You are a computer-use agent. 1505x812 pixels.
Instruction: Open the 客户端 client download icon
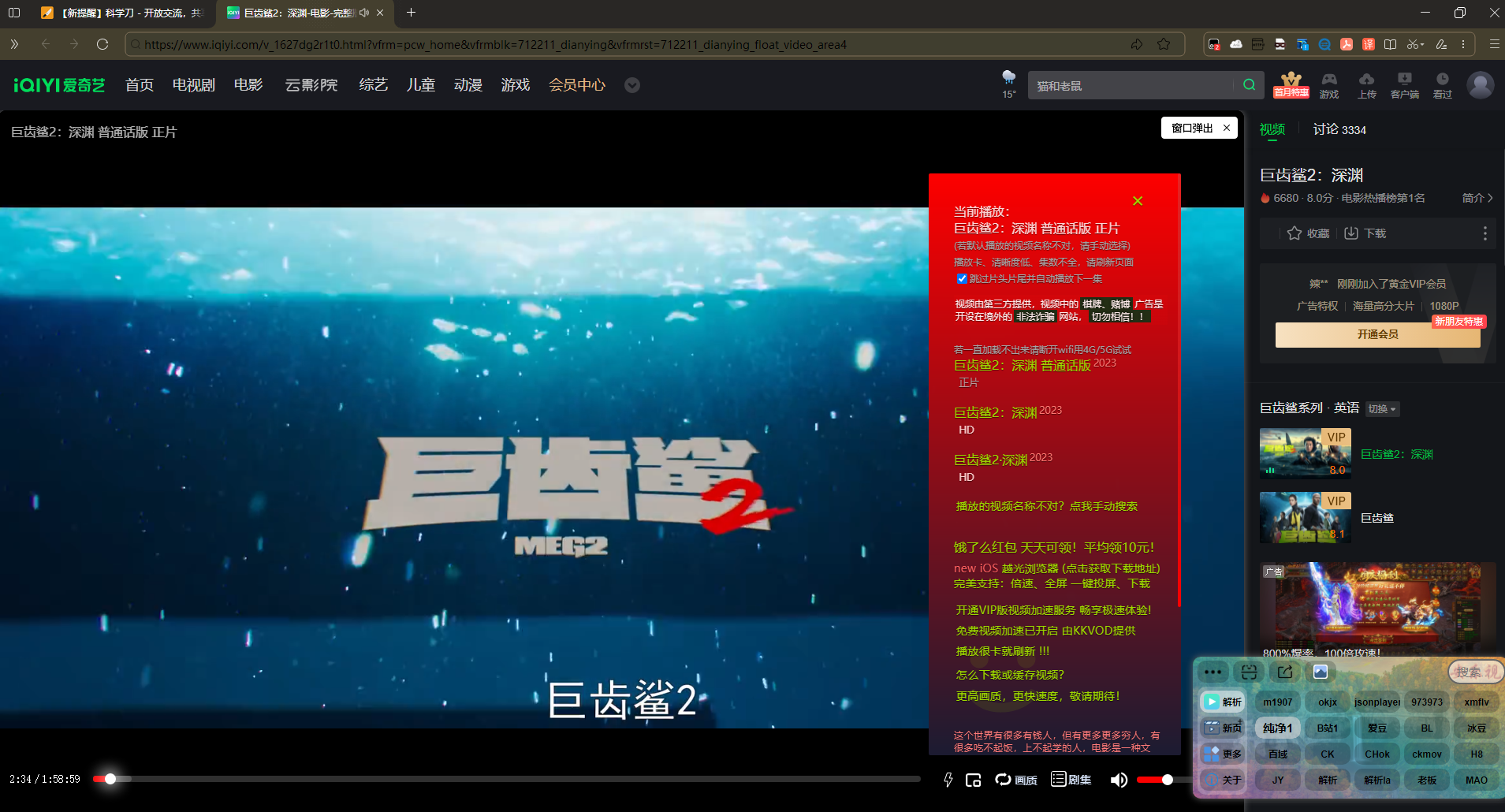(1405, 84)
